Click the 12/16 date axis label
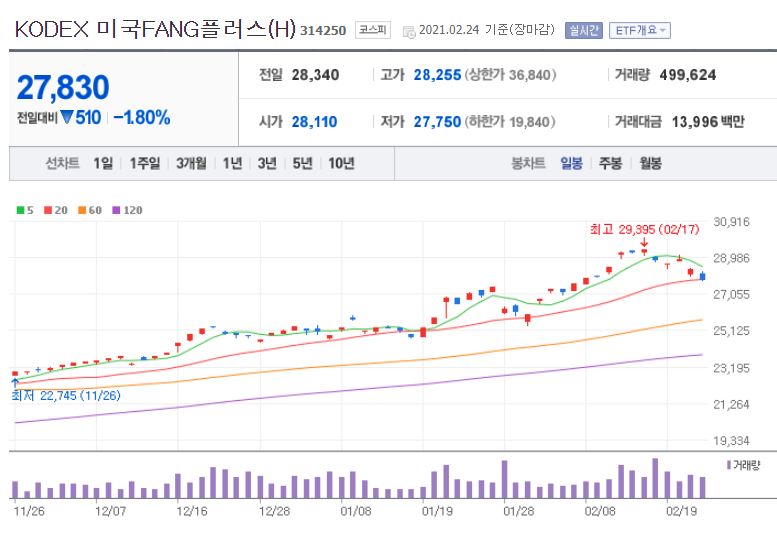777x533 pixels. click(x=192, y=511)
